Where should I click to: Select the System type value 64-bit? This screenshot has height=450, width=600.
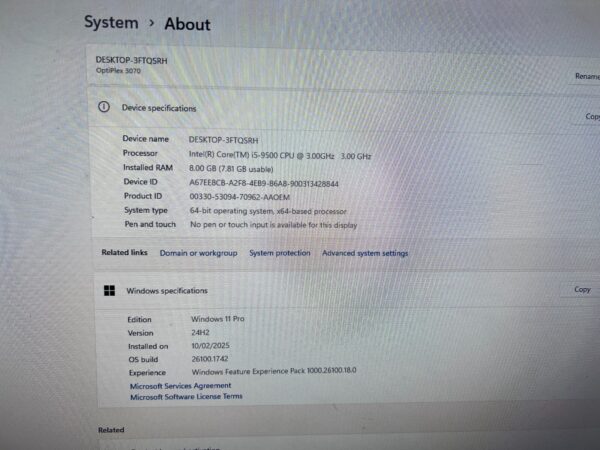click(268, 211)
